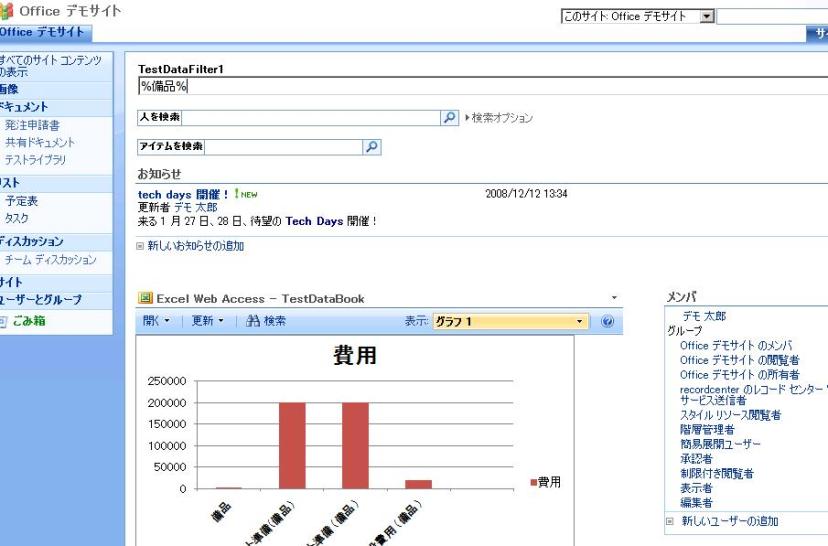
Task: Open ディスカッション section heading
Action: click(32, 241)
